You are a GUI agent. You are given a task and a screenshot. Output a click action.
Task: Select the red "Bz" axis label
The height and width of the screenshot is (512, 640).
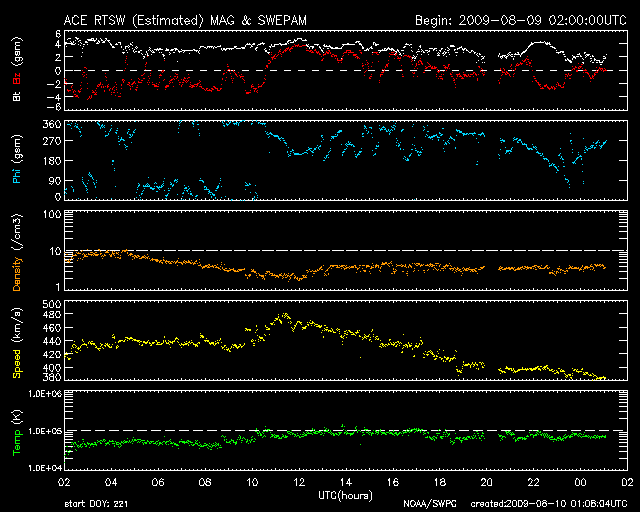click(17, 78)
